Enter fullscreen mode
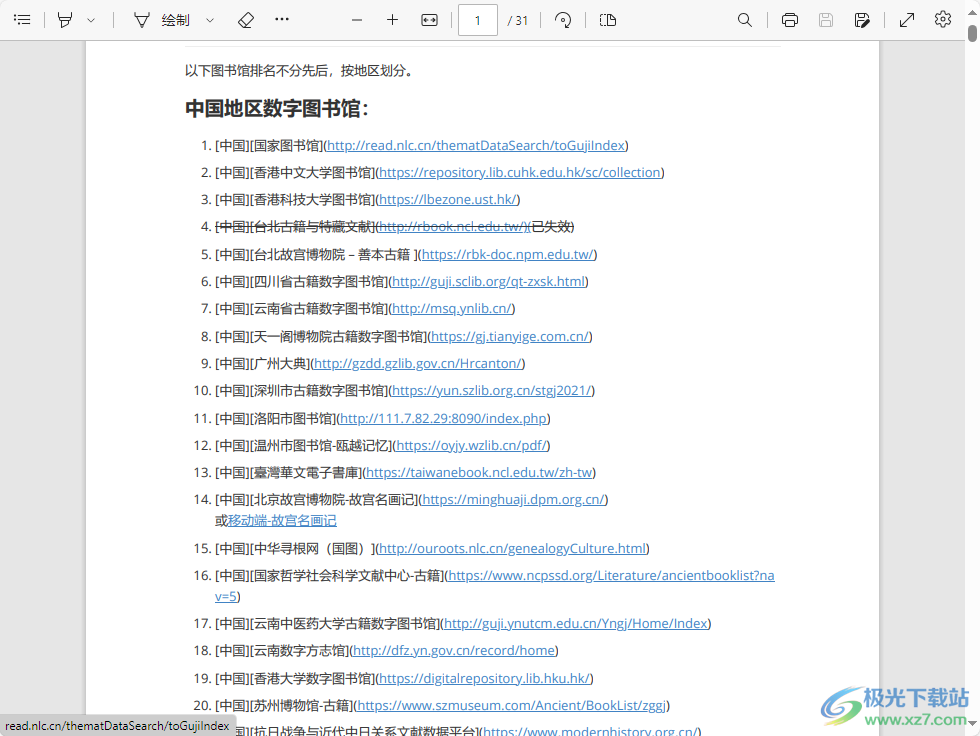 tap(906, 19)
